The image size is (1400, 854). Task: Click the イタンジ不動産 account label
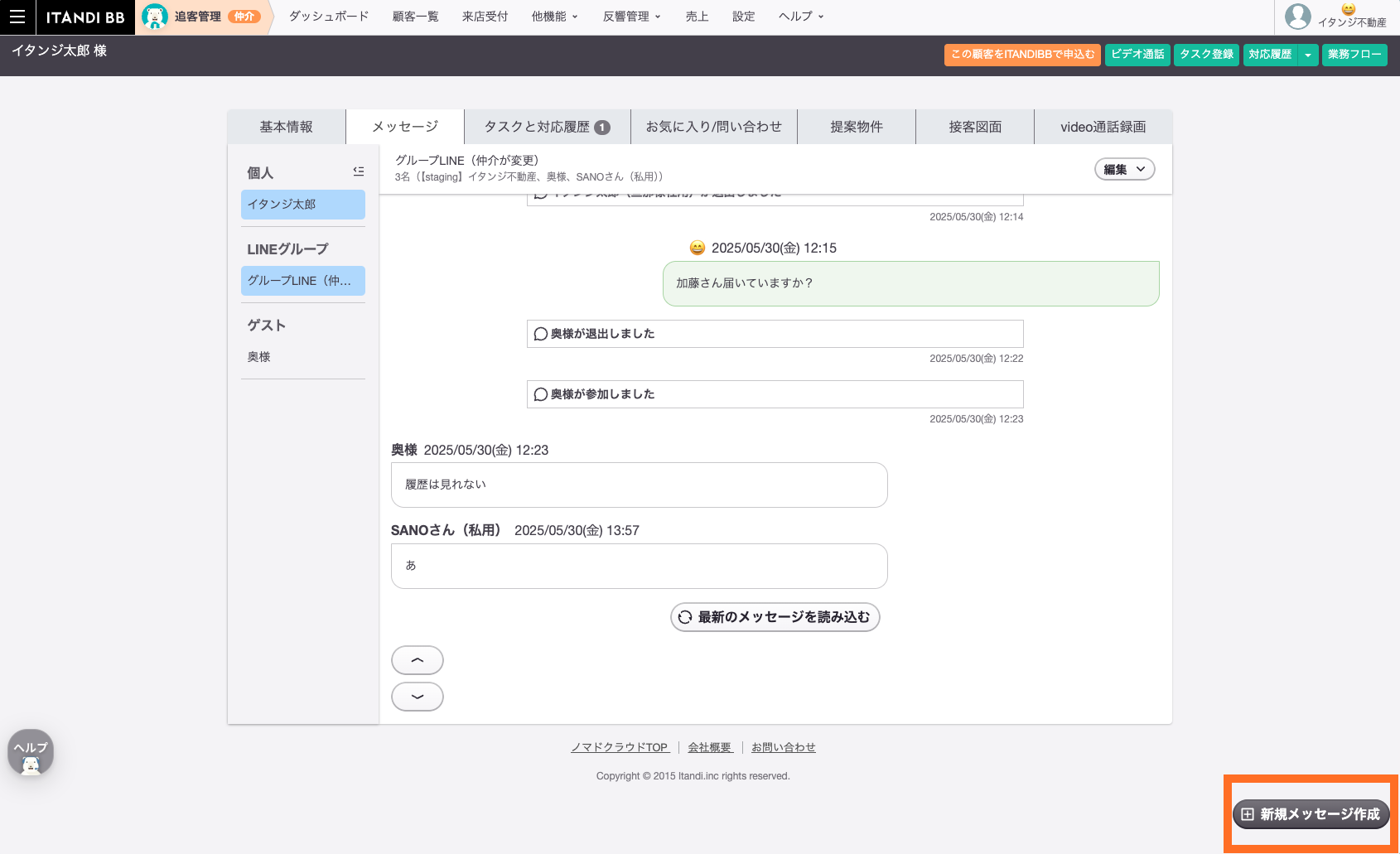coord(1352,22)
